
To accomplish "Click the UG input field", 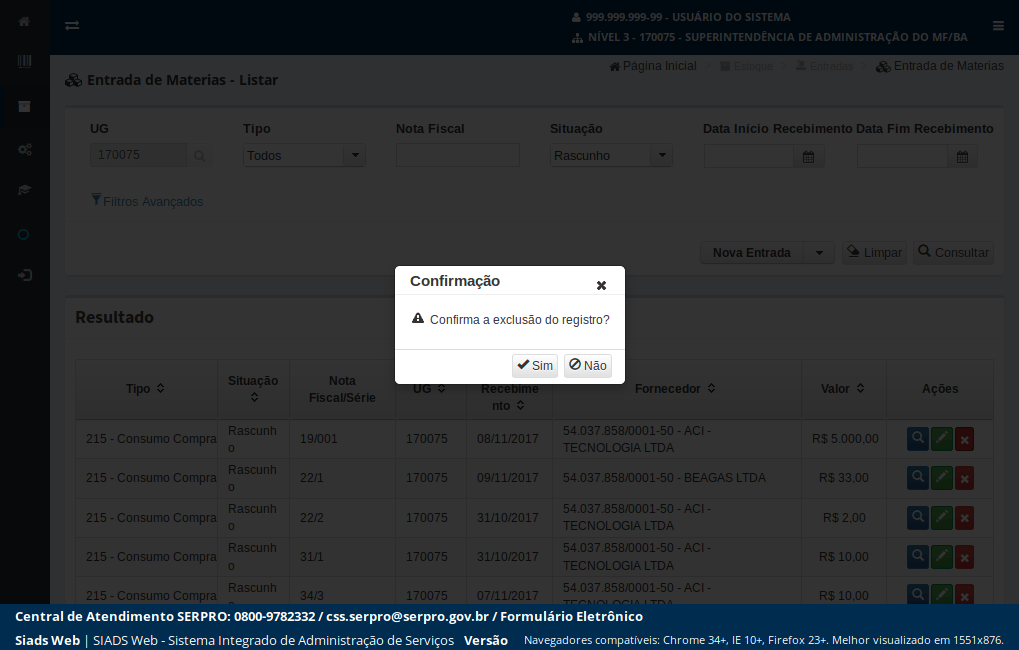I will point(138,155).
